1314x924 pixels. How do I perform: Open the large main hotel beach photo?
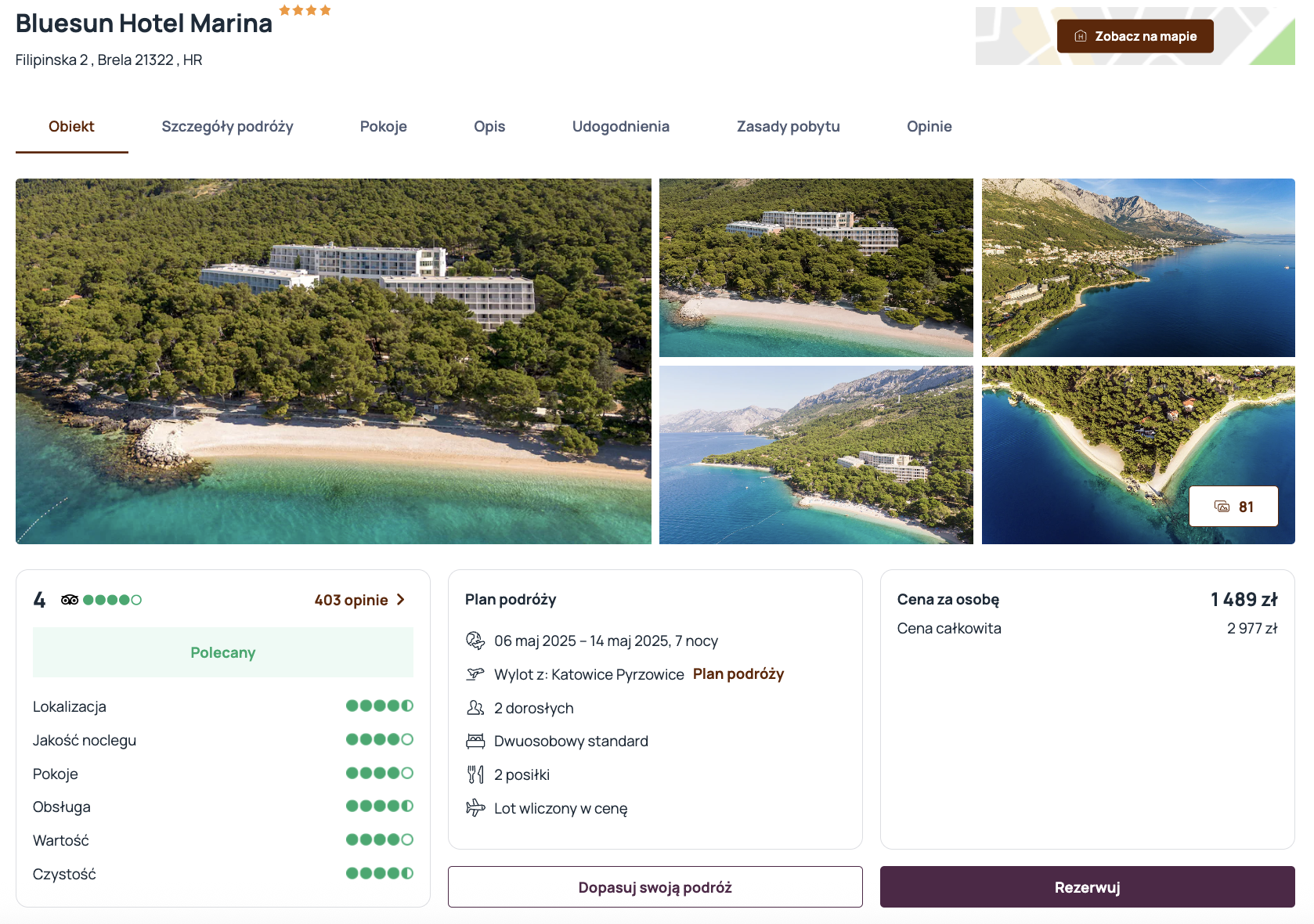[x=334, y=361]
